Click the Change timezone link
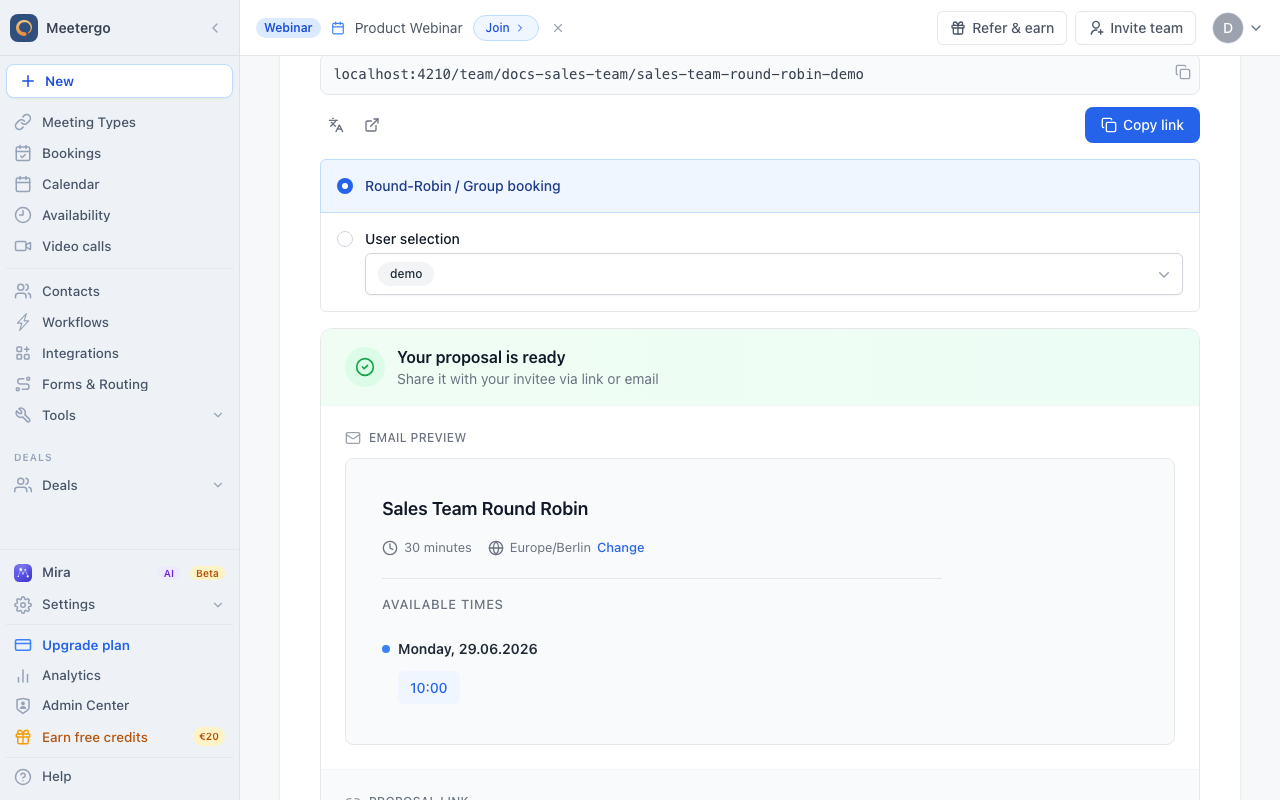 pyautogui.click(x=620, y=548)
